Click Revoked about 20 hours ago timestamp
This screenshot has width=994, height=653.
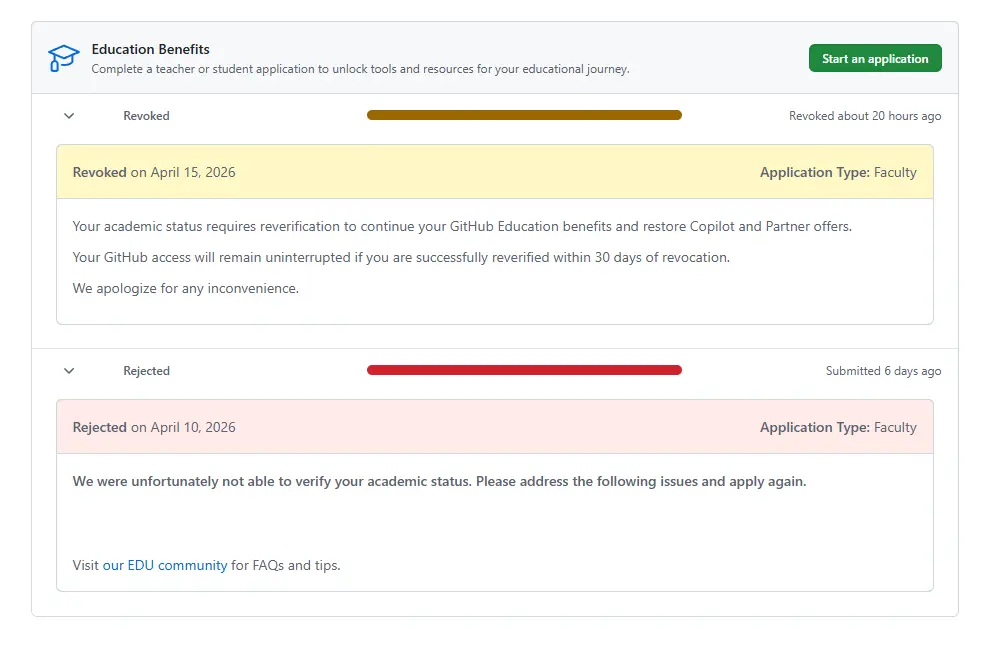[x=865, y=116]
